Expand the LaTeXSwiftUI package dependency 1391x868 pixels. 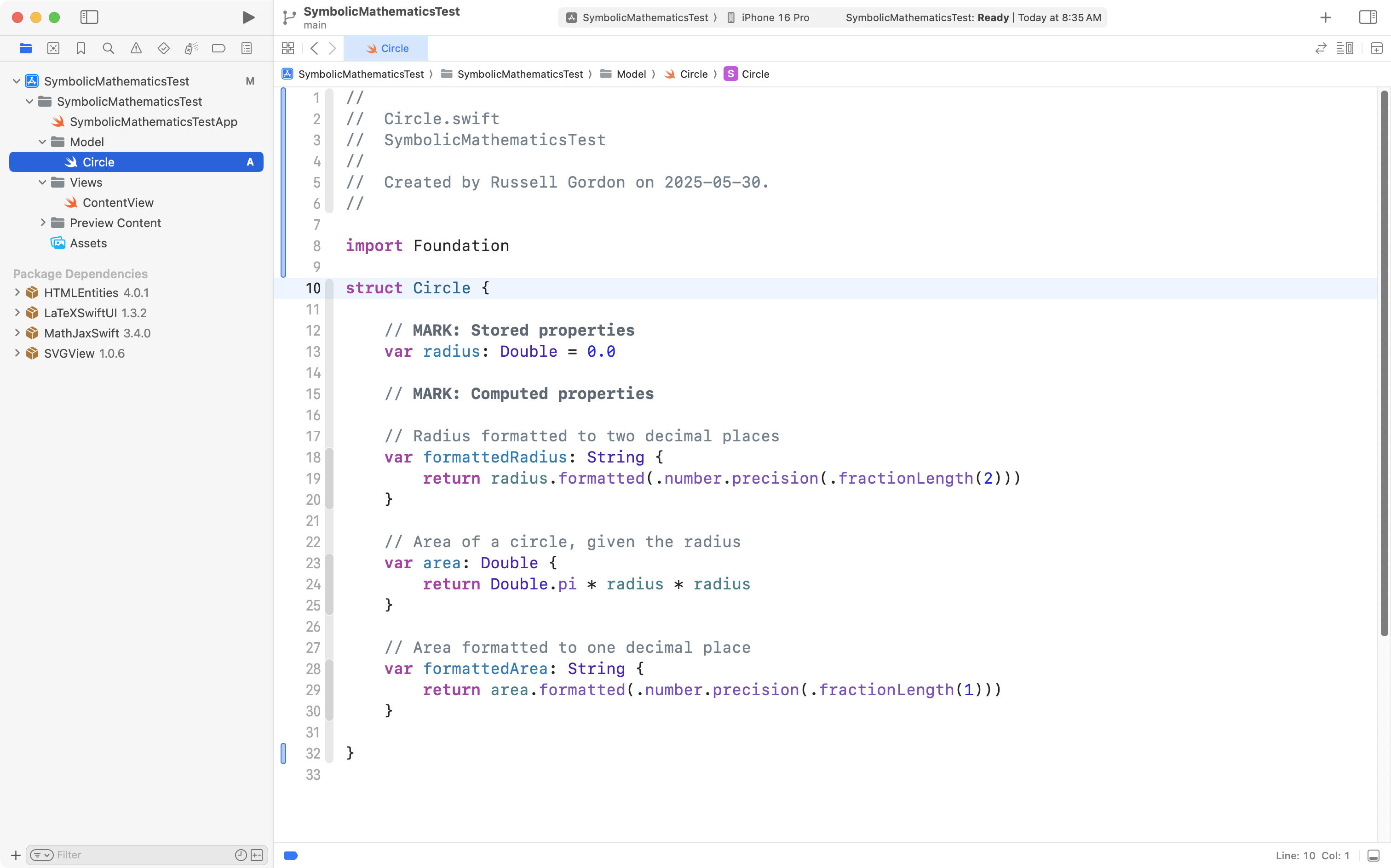click(17, 313)
